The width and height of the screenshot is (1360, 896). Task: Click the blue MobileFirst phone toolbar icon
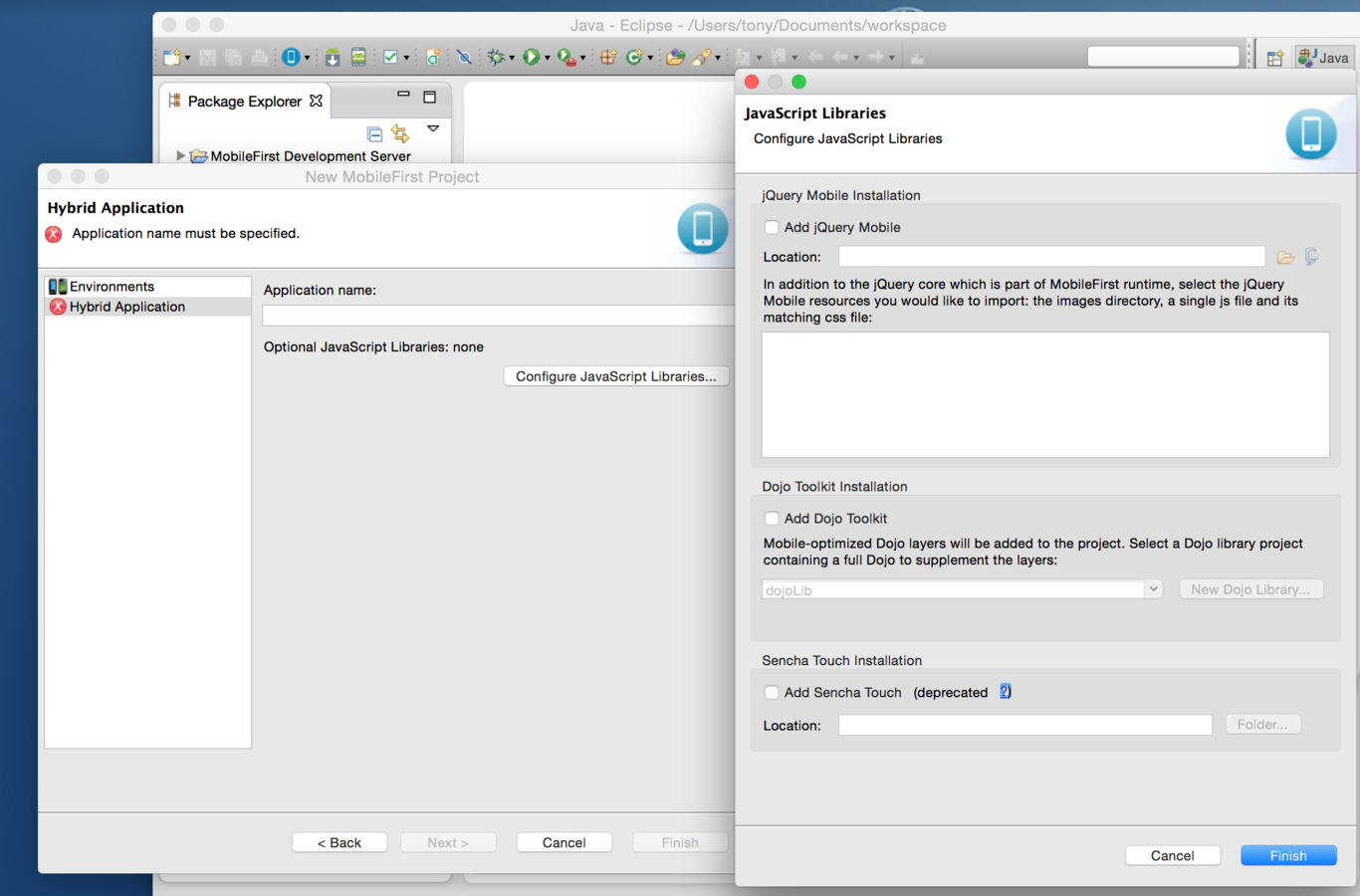(x=291, y=58)
